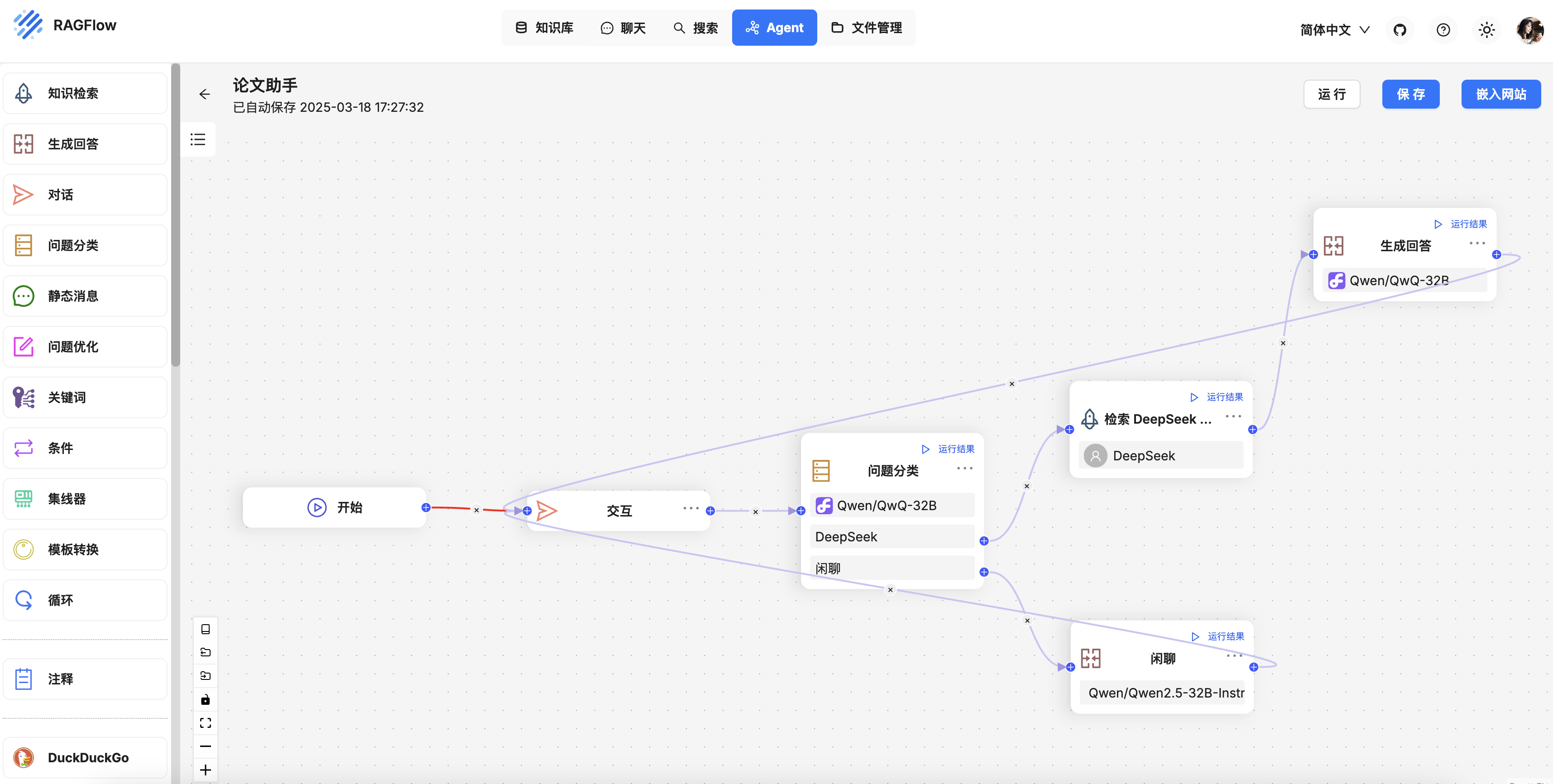Click the 嵌入网站 button
The height and width of the screenshot is (784, 1553).
click(x=1500, y=94)
